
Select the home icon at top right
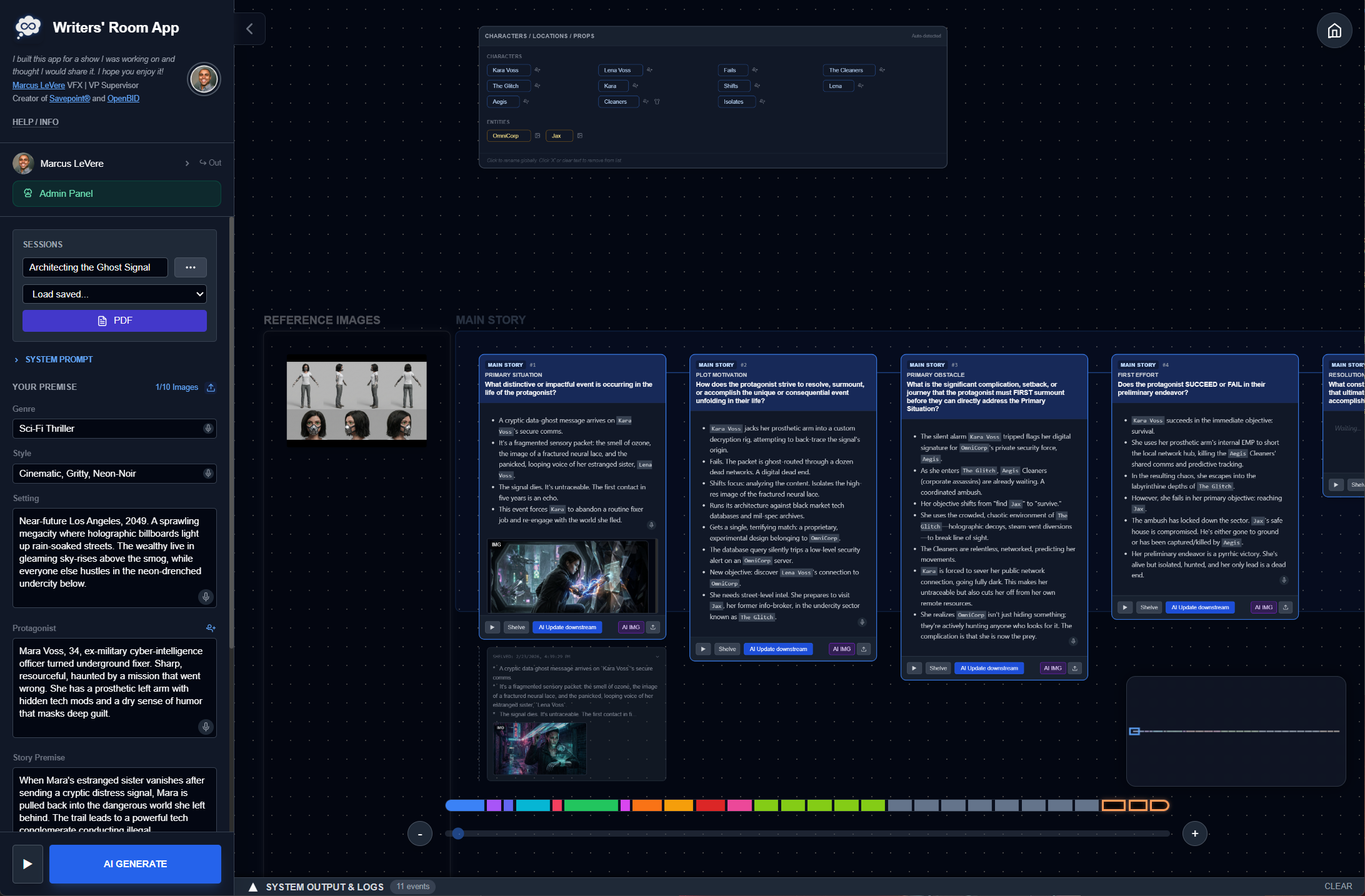click(x=1334, y=30)
